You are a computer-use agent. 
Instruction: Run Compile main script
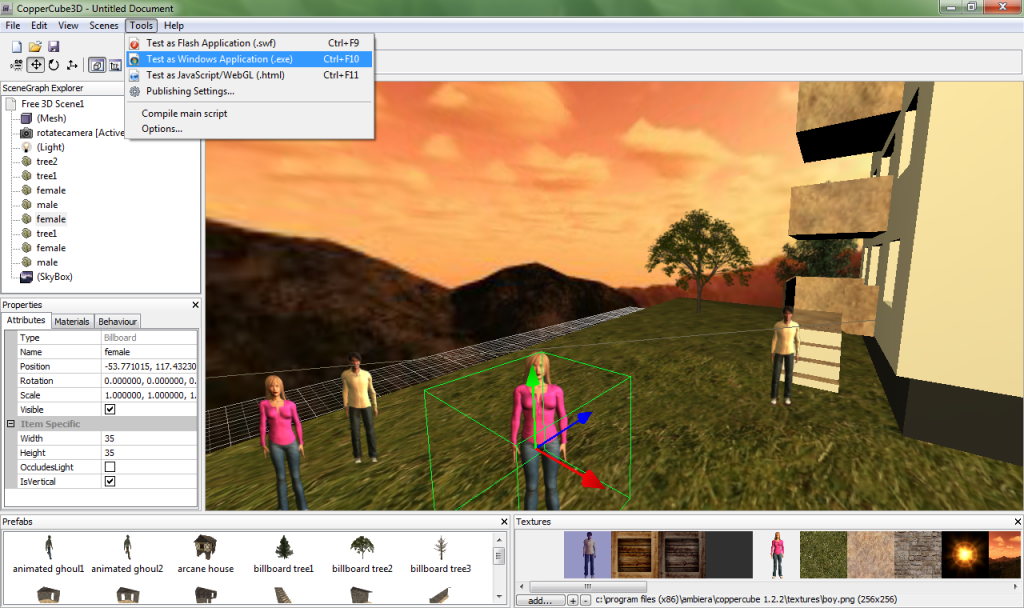tap(250, 114)
